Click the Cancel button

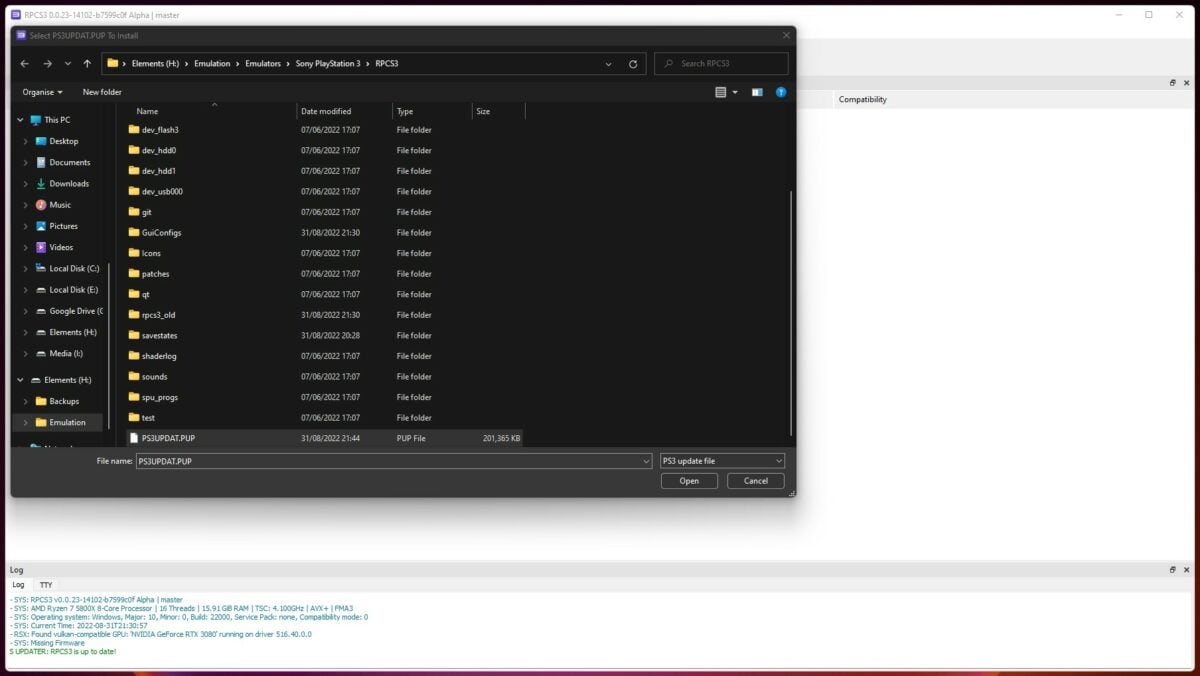755,481
